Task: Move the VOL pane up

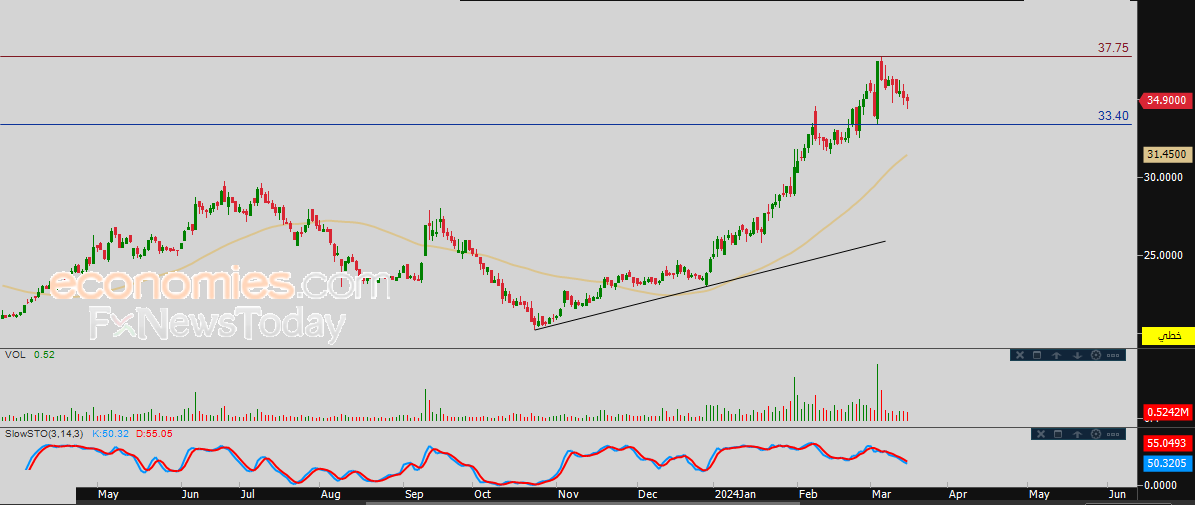Action: tap(1056, 355)
